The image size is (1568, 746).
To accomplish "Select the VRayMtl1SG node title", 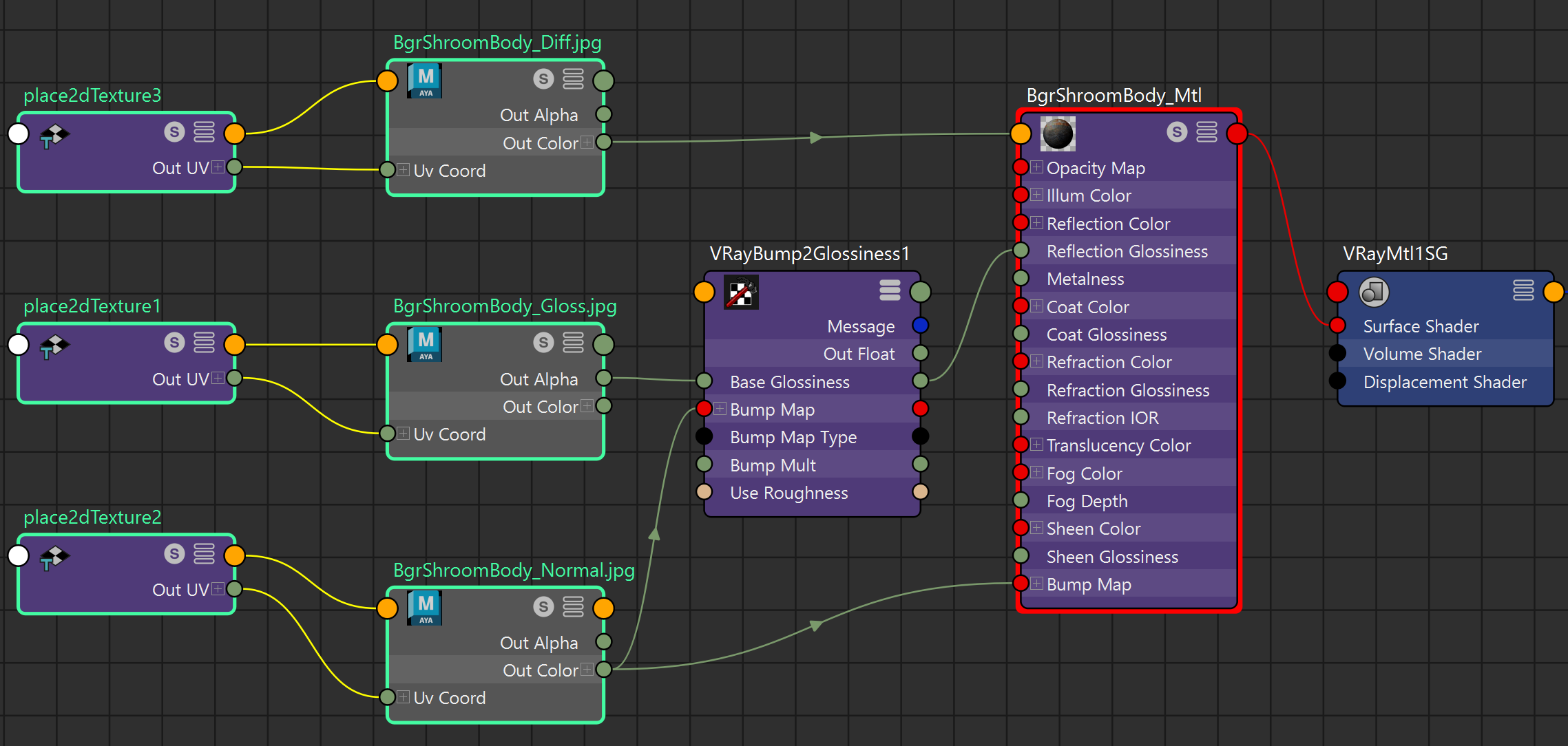I will click(x=1395, y=253).
